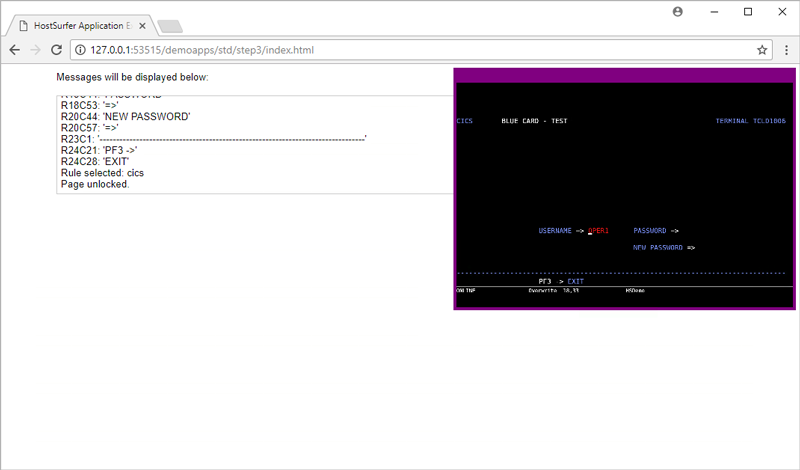Click BLUE CARD - TEST heading in the terminal
Image resolution: width=800 pixels, height=470 pixels.
coord(534,121)
